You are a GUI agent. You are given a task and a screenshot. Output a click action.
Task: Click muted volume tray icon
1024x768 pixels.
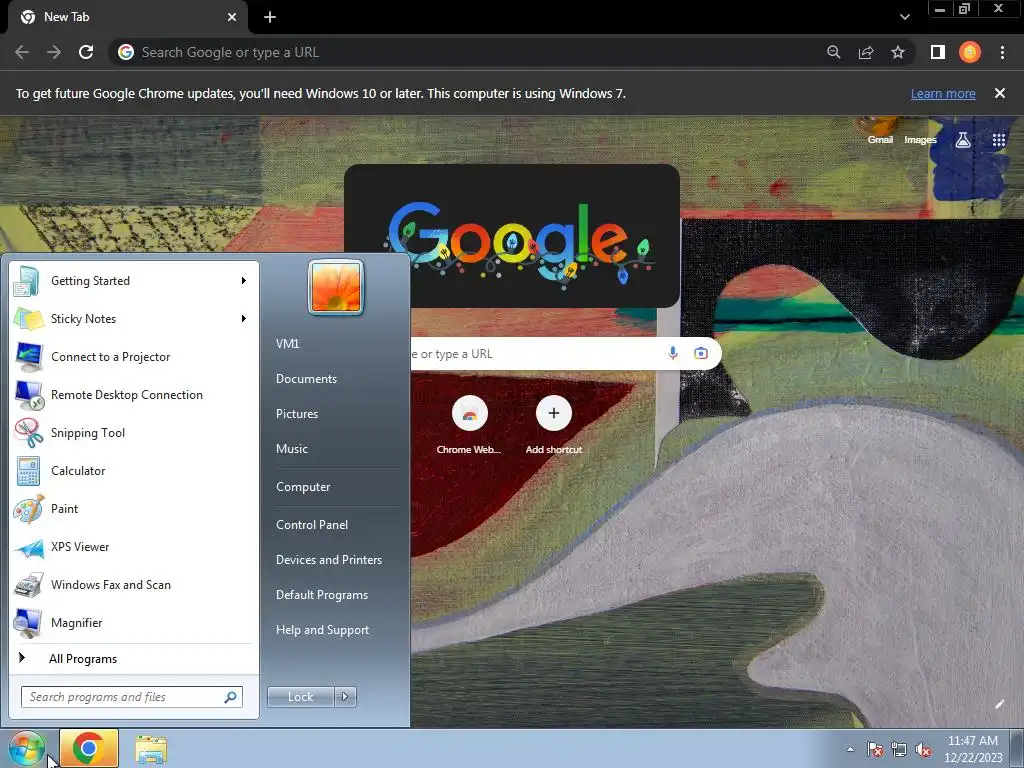[x=923, y=749]
